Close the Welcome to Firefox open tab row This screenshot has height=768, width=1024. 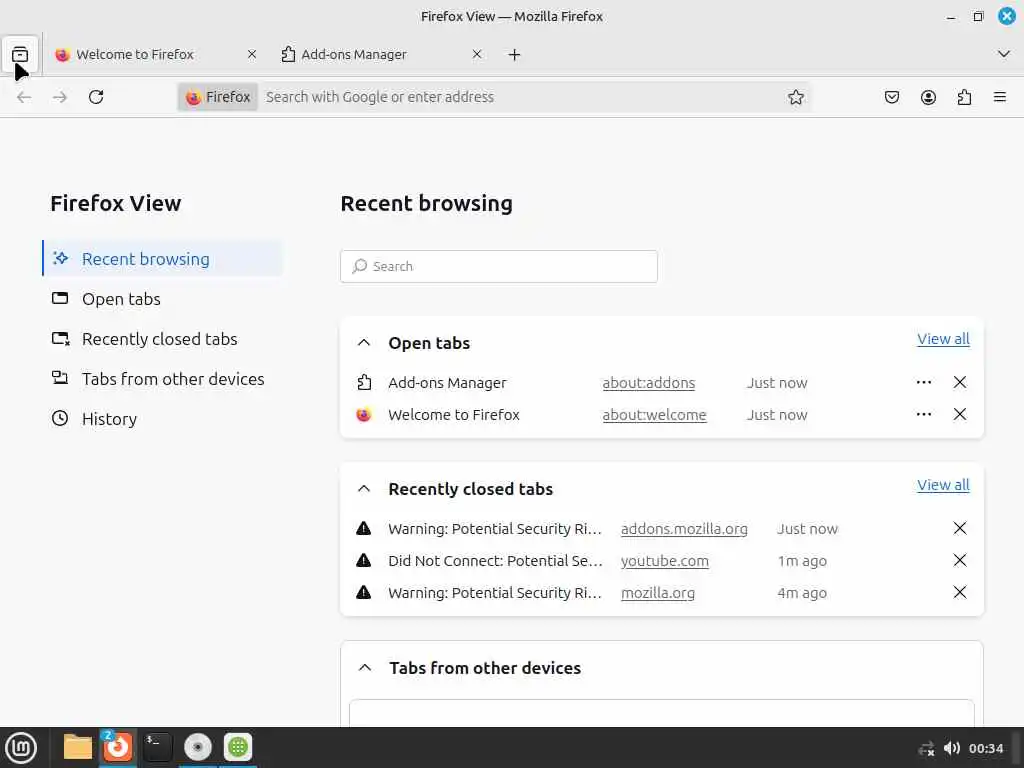pyautogui.click(x=959, y=414)
